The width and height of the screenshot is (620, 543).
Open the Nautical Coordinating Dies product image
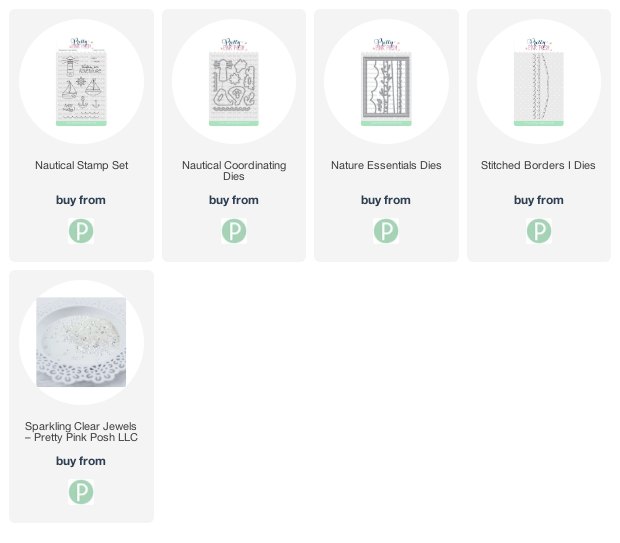pyautogui.click(x=234, y=82)
